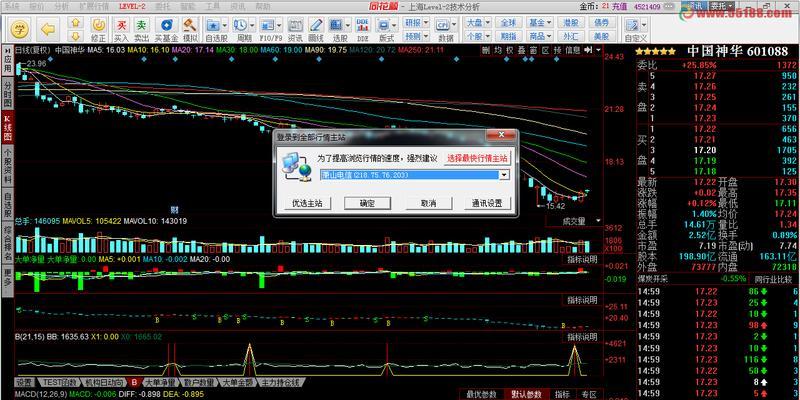
Task: Click the 周期 period clock icon
Action: tap(241, 24)
